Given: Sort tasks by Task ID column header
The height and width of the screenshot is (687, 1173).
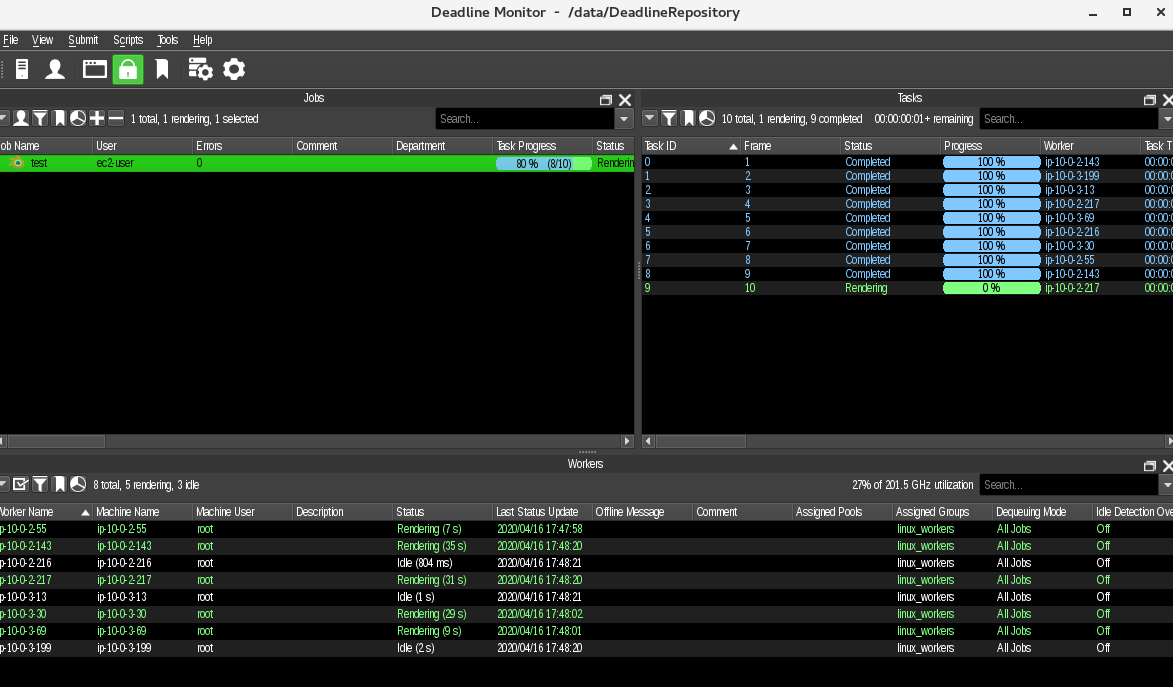Looking at the screenshot, I should click(x=691, y=146).
